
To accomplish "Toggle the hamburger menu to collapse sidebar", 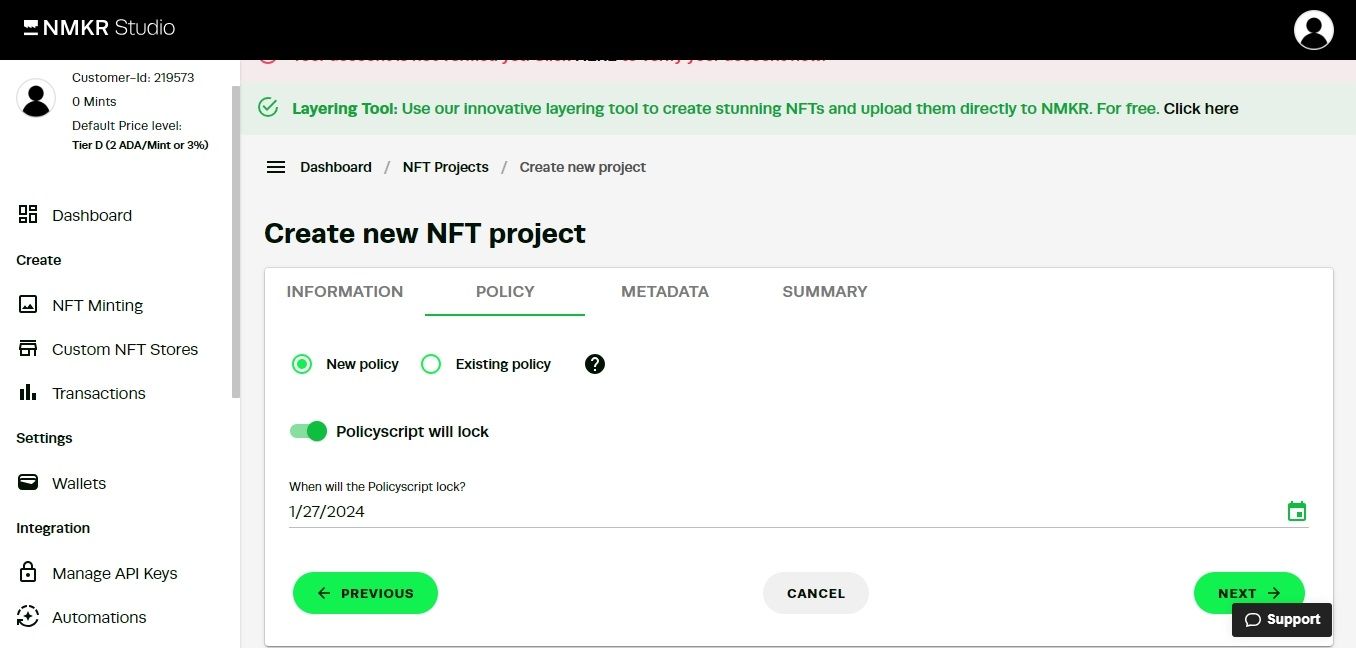I will click(x=276, y=167).
